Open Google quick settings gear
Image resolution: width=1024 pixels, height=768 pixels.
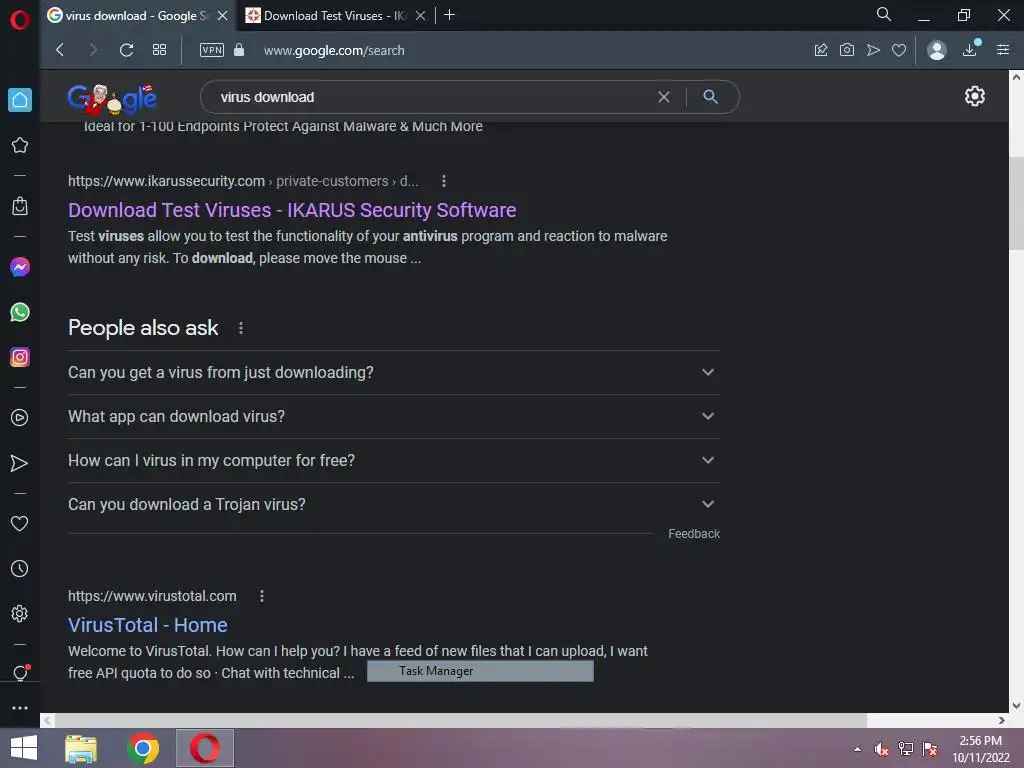(974, 96)
